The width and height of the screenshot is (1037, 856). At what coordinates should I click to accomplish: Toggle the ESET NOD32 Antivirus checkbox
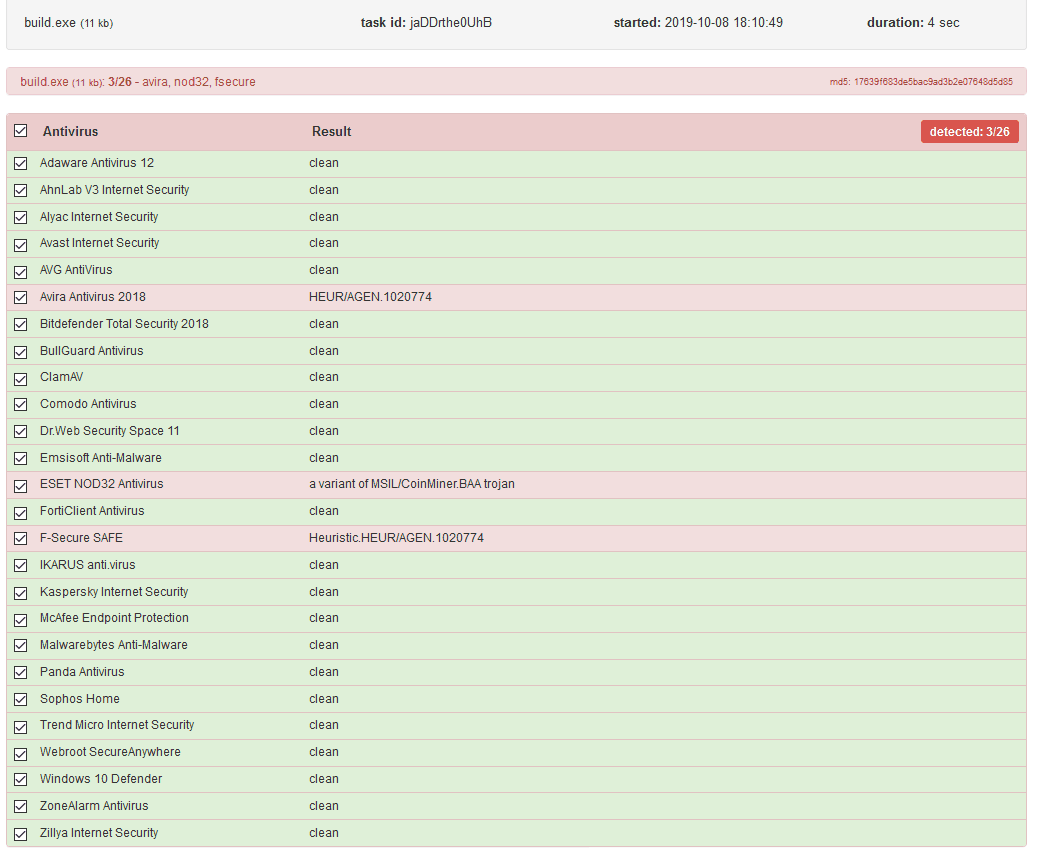20,485
